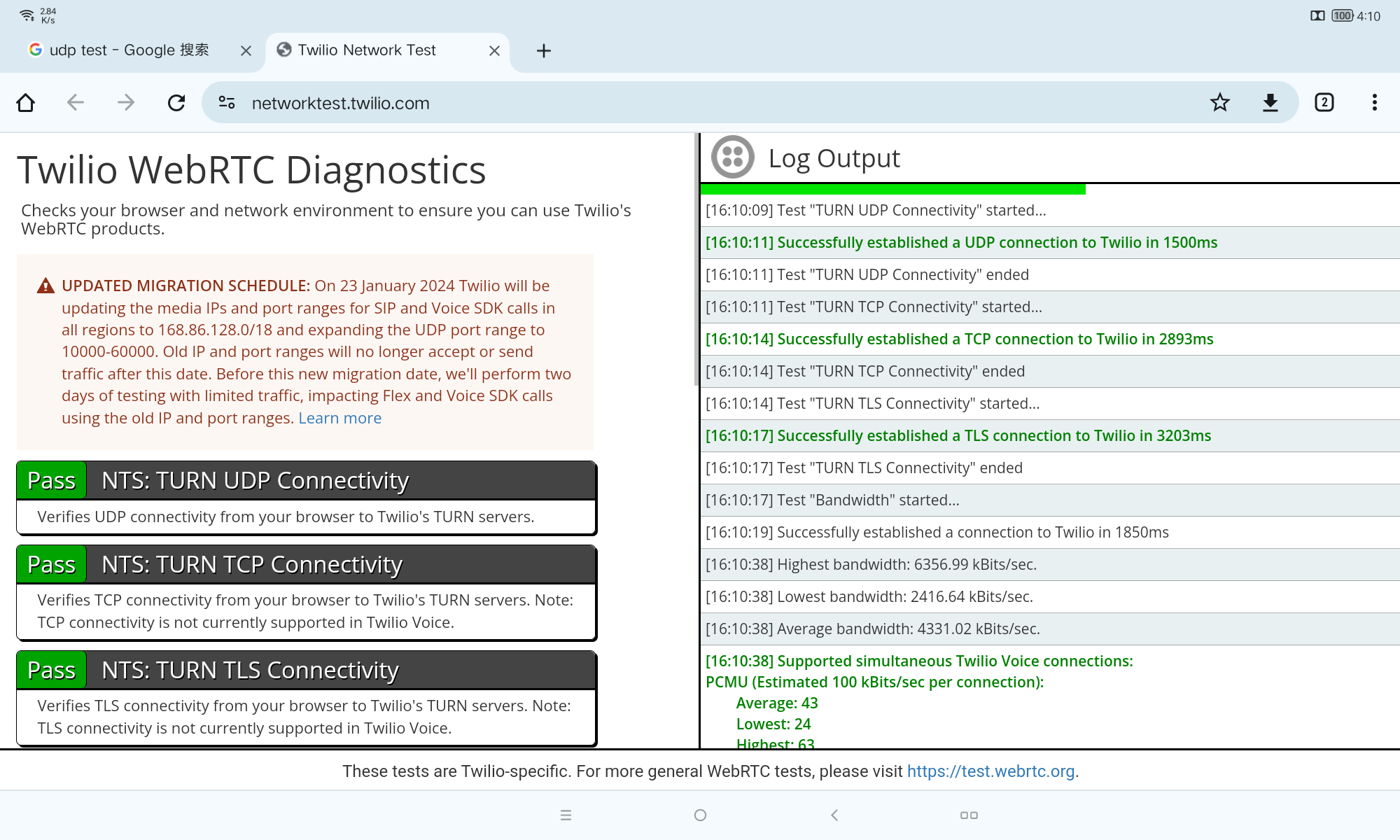Click the back navigation arrow
The width and height of the screenshot is (1400, 840).
coord(76,103)
